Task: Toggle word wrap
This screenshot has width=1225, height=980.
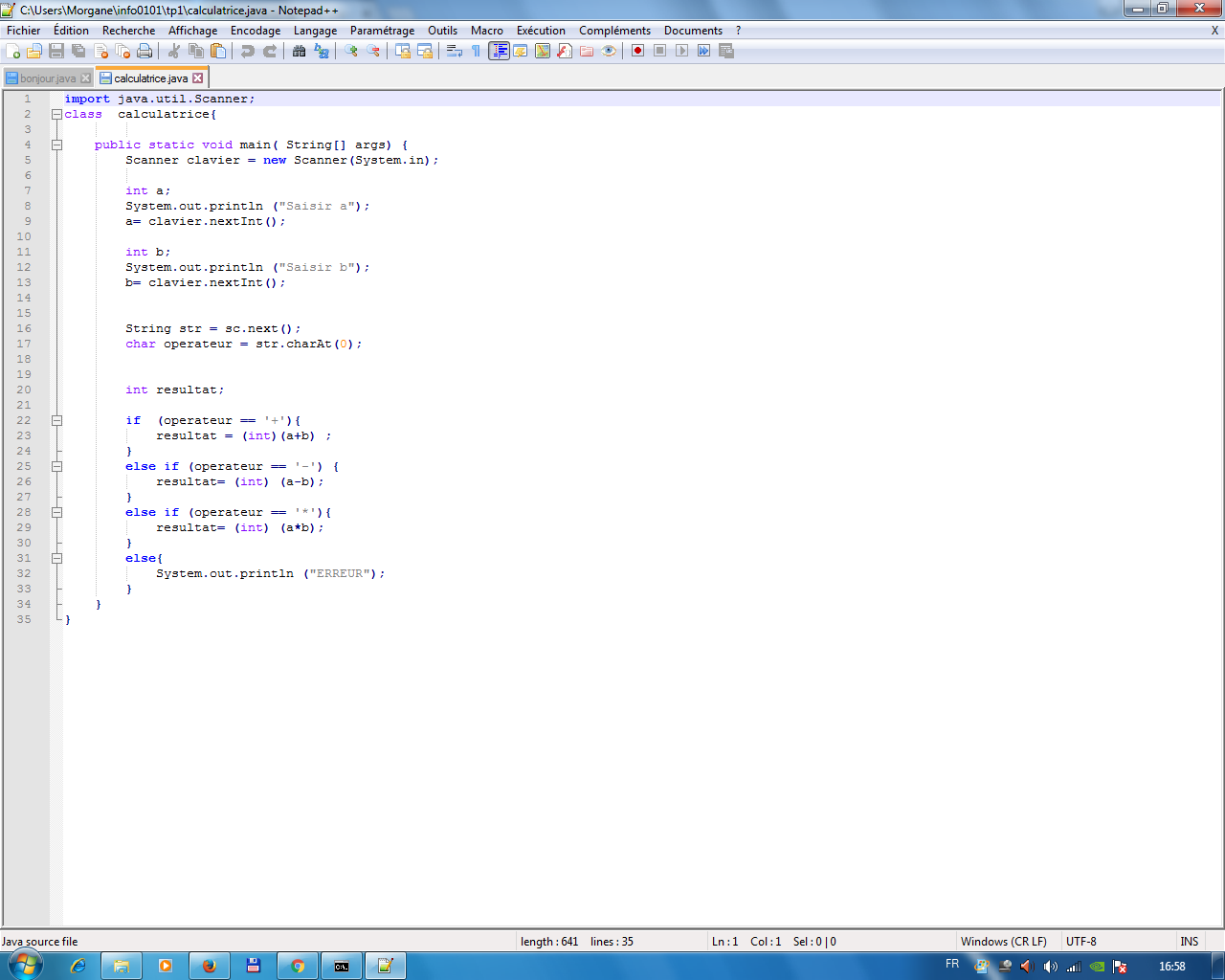Action: point(454,51)
